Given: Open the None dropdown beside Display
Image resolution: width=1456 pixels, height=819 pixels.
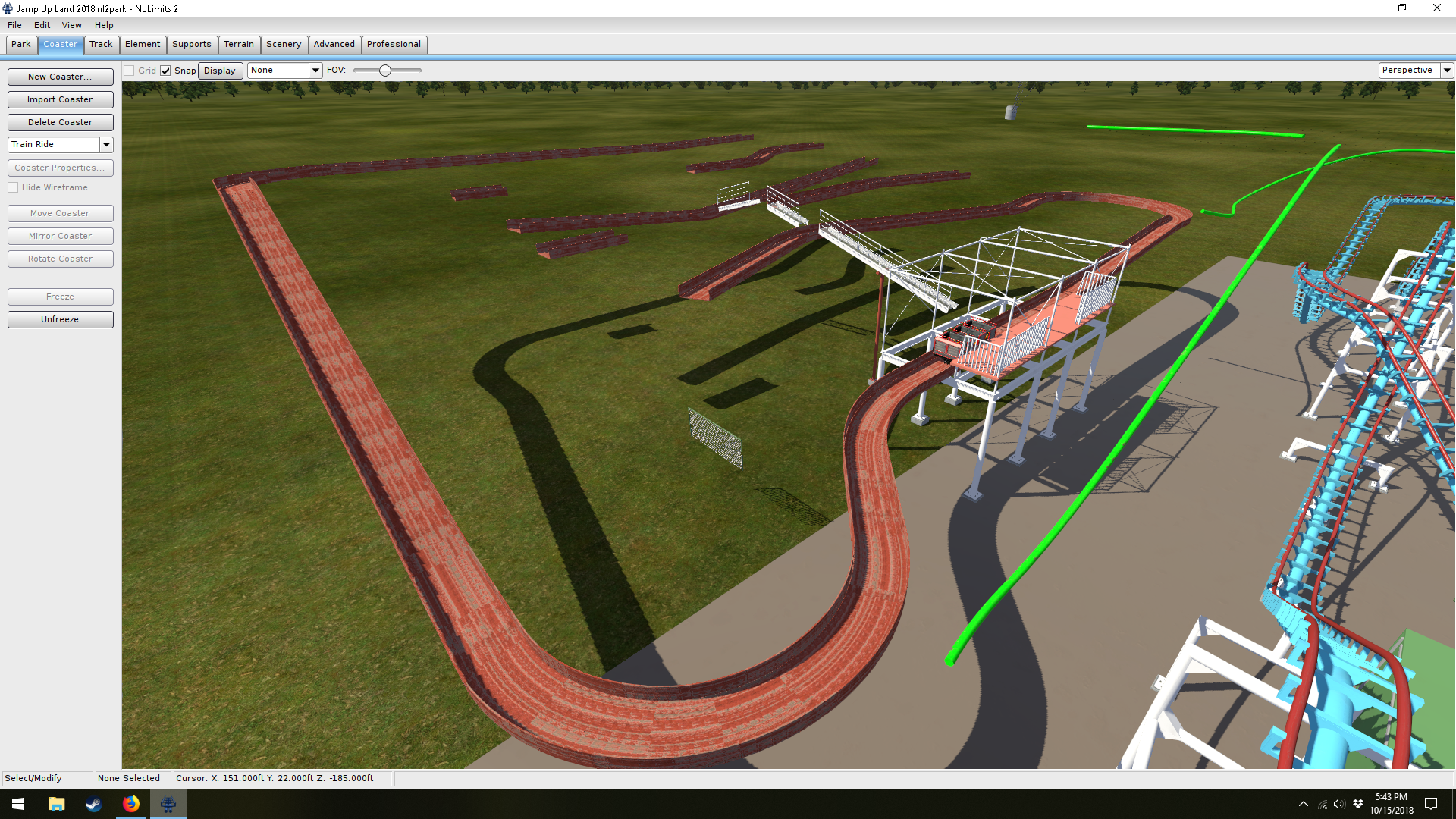Looking at the screenshot, I should tap(315, 70).
